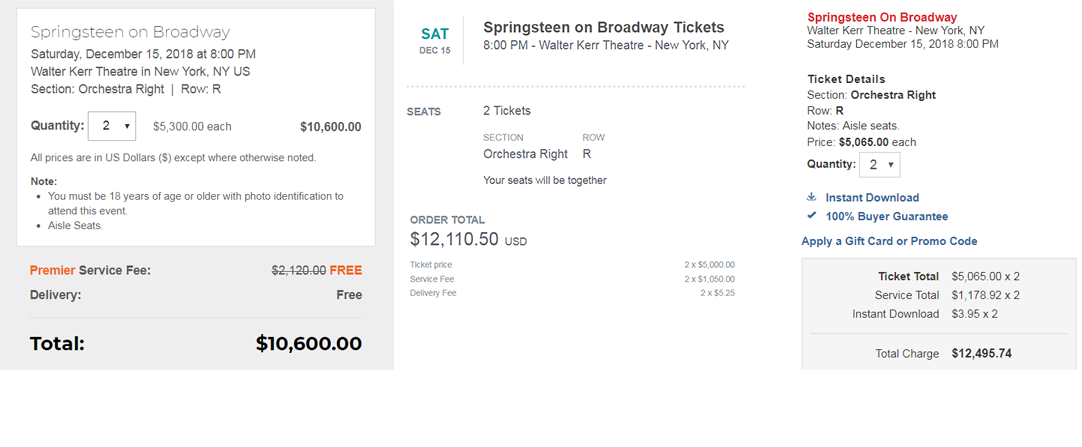Click the red Springsteen On Broadway title
The image size is (1082, 447).
click(x=881, y=17)
